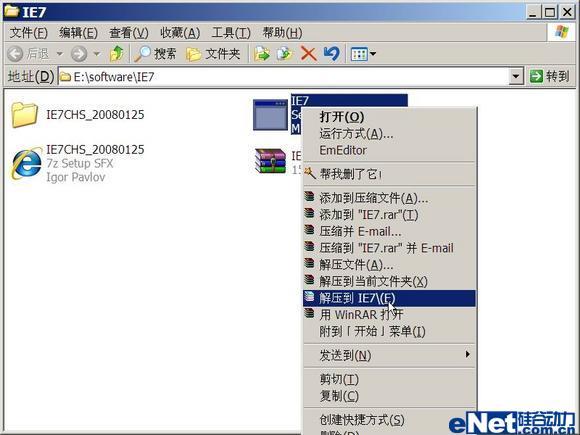Maximize the IE7 explorer window
This screenshot has height=435, width=580.
click(x=550, y=13)
